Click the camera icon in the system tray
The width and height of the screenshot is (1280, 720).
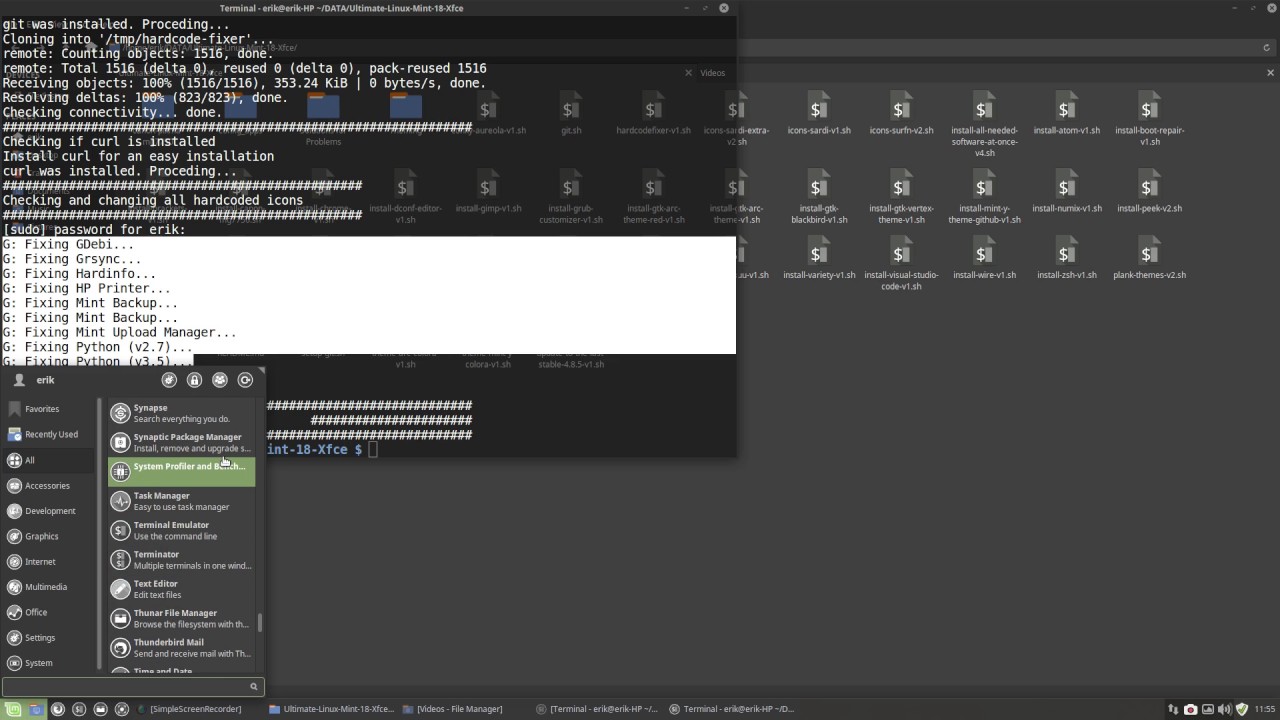coord(1191,709)
